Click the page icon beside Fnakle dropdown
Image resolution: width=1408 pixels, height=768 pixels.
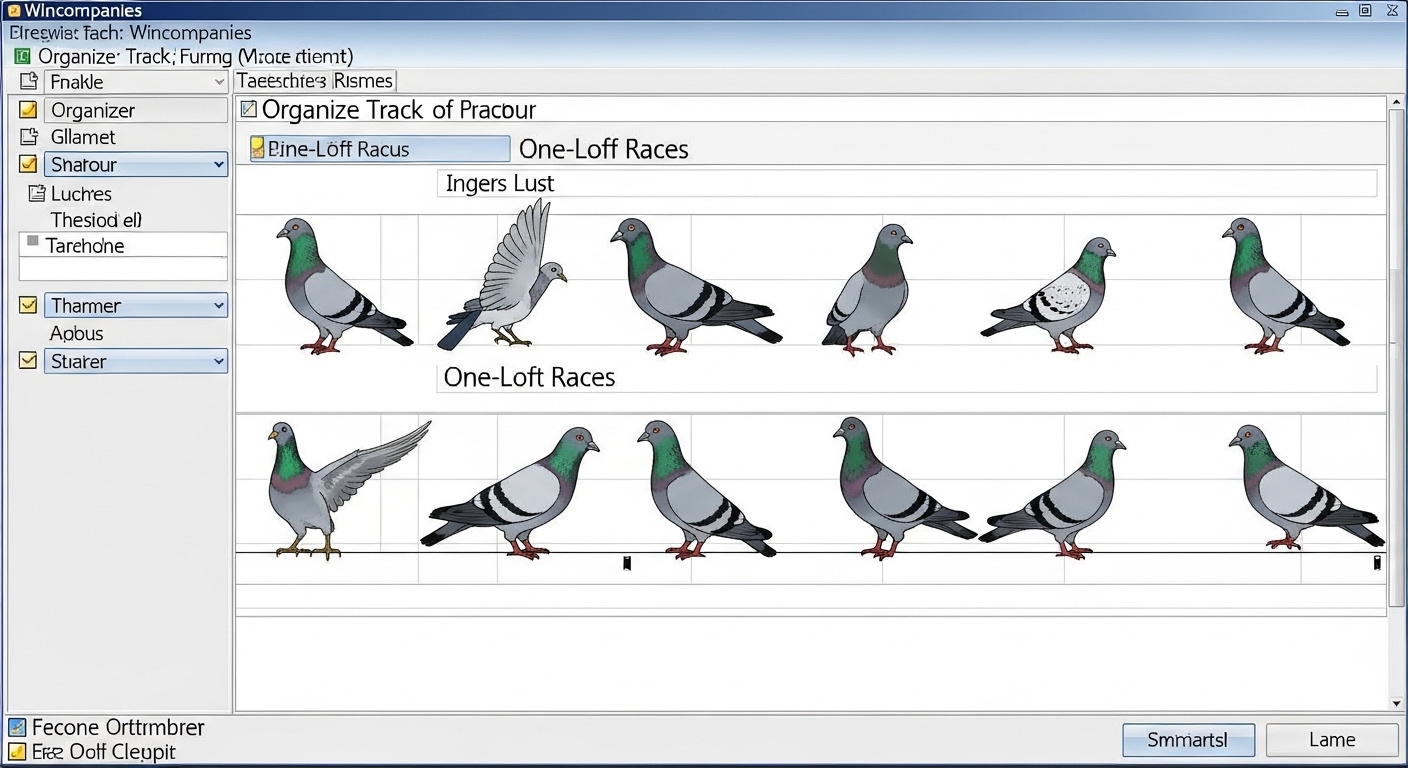tap(28, 82)
